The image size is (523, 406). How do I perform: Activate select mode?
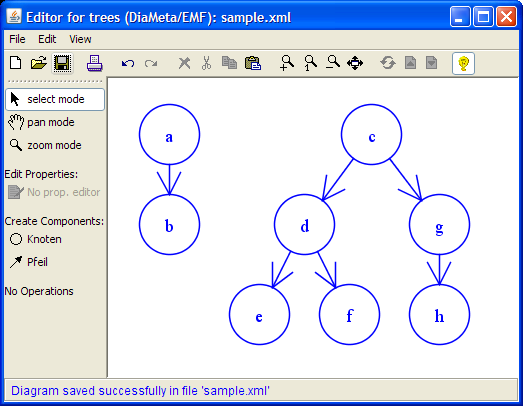55,99
